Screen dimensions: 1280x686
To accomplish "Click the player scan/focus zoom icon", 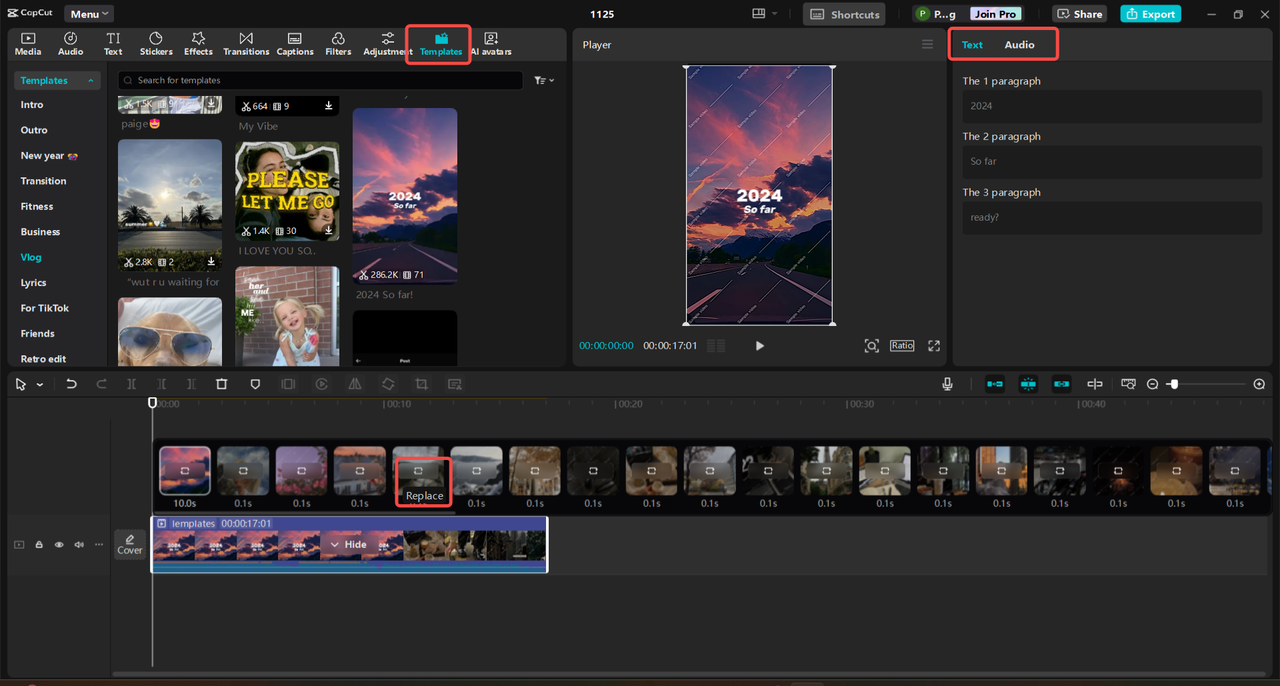I will tap(872, 346).
